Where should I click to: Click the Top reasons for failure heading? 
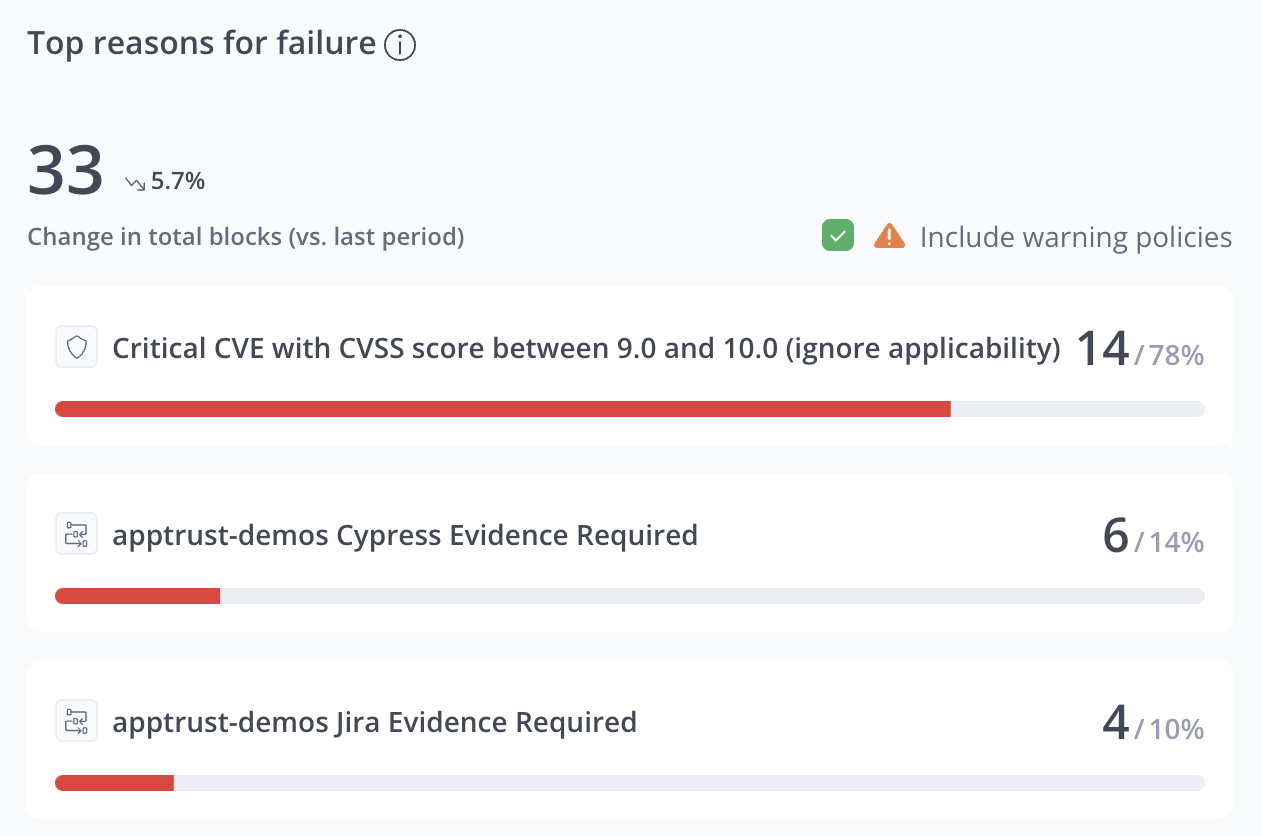pyautogui.click(x=201, y=44)
